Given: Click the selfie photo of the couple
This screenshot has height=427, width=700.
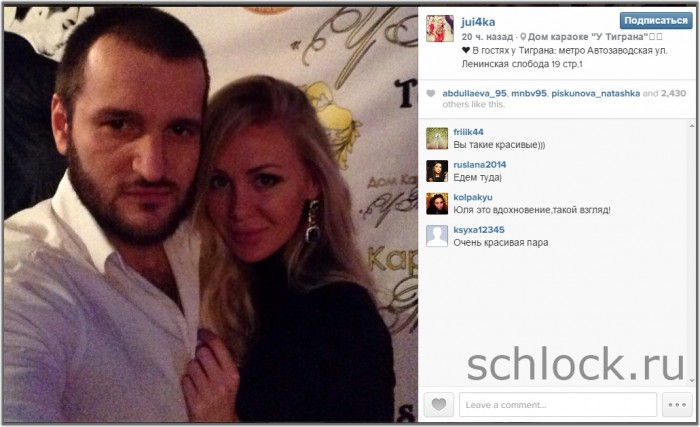Looking at the screenshot, I should point(211,214).
